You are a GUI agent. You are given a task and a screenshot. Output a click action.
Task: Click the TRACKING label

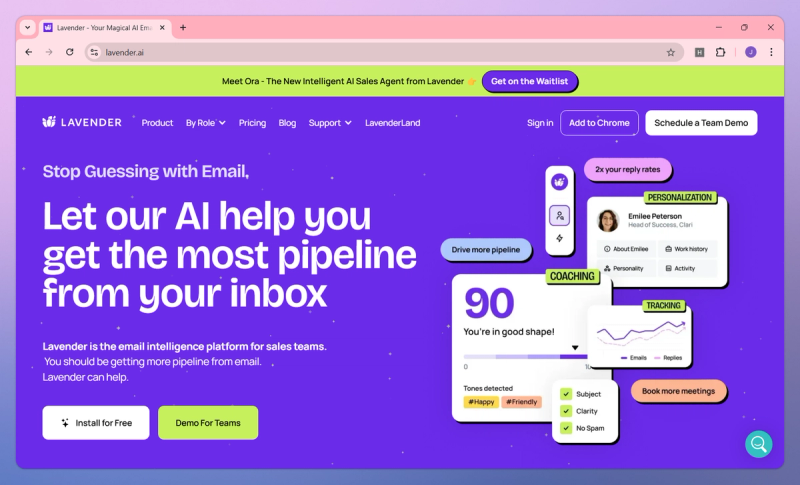tap(663, 305)
